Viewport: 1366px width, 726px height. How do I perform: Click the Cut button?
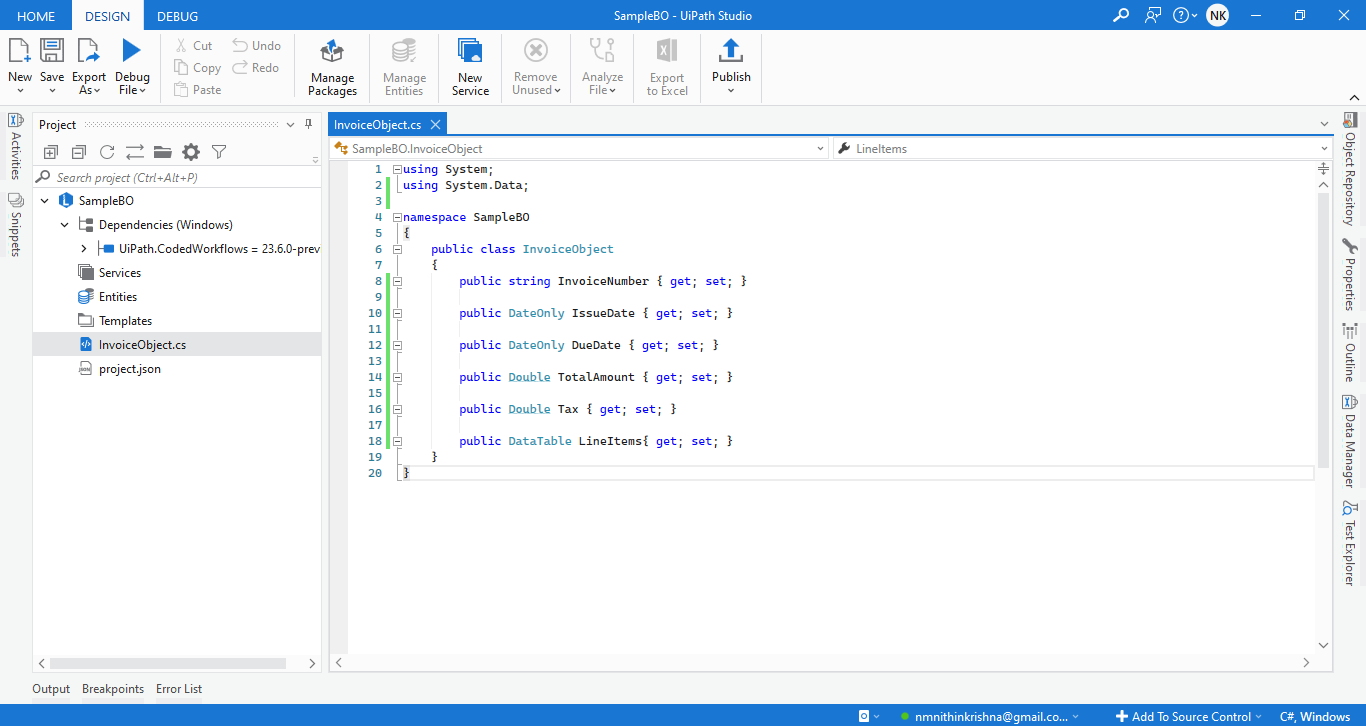193,46
